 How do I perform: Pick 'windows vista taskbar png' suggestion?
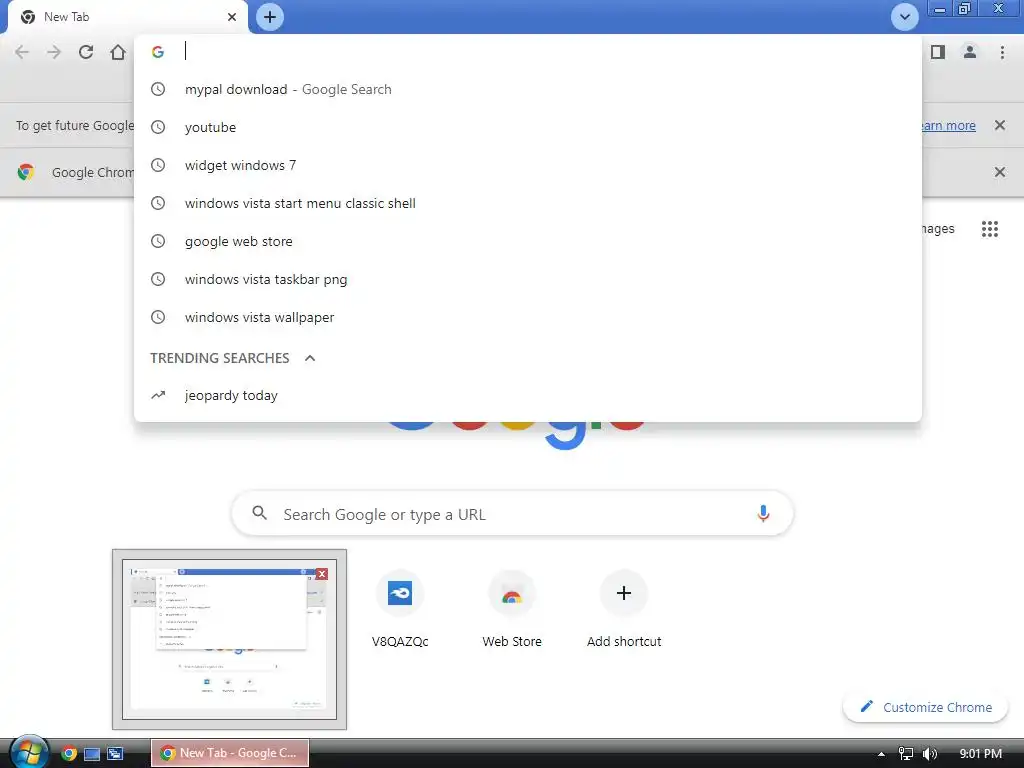(528, 279)
